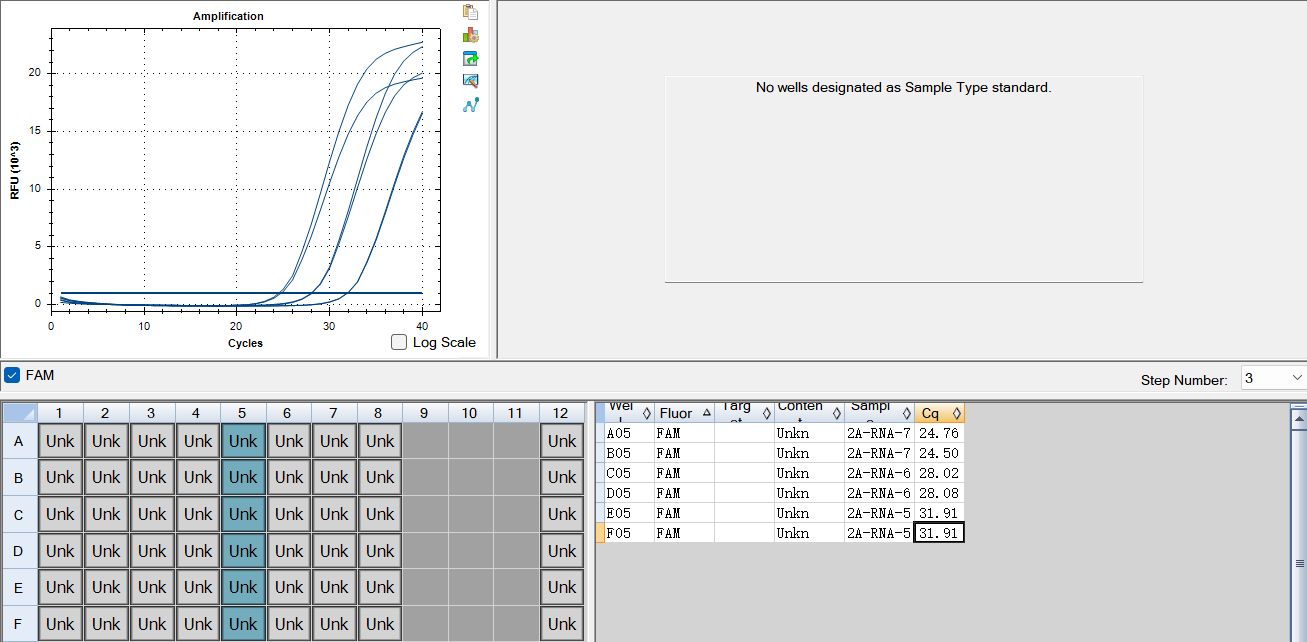Sort by Content column header

pos(809,413)
